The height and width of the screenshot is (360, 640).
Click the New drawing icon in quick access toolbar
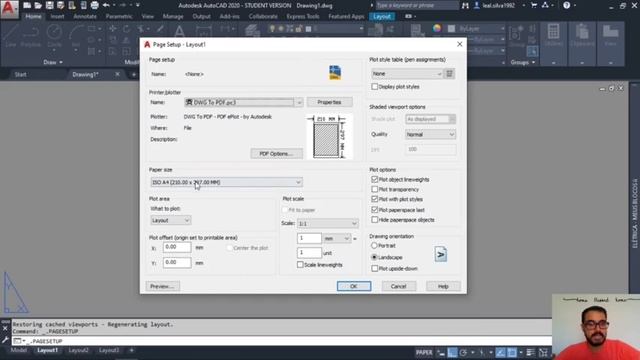tap(27, 5)
